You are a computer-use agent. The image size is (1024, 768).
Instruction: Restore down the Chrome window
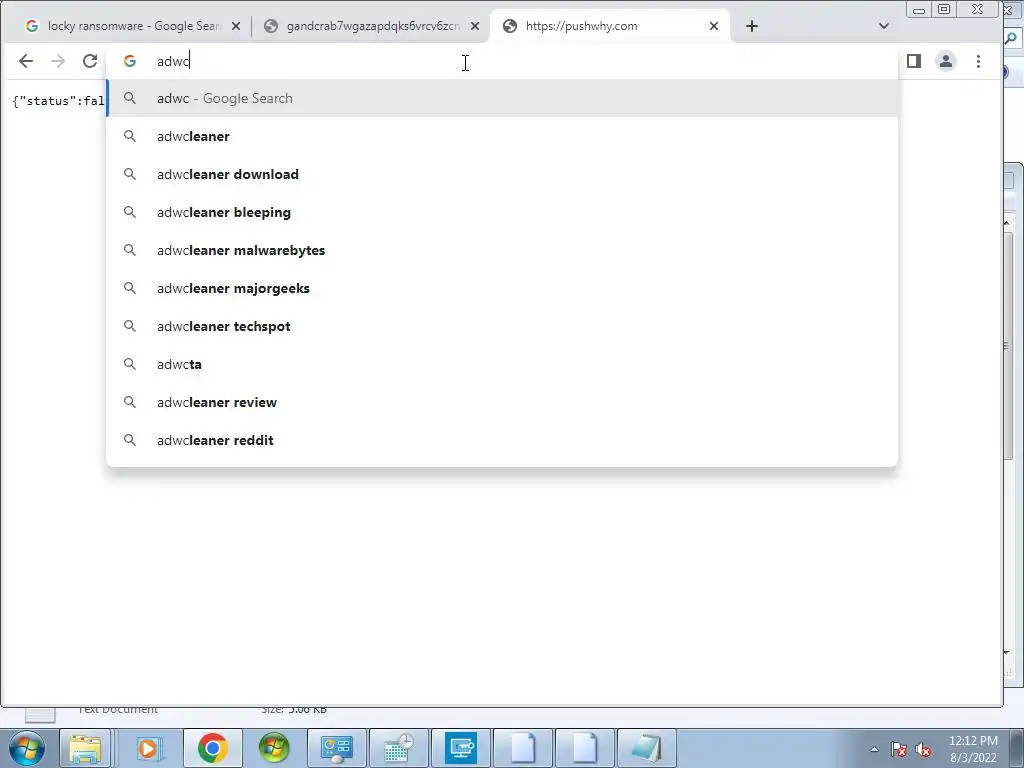[944, 9]
